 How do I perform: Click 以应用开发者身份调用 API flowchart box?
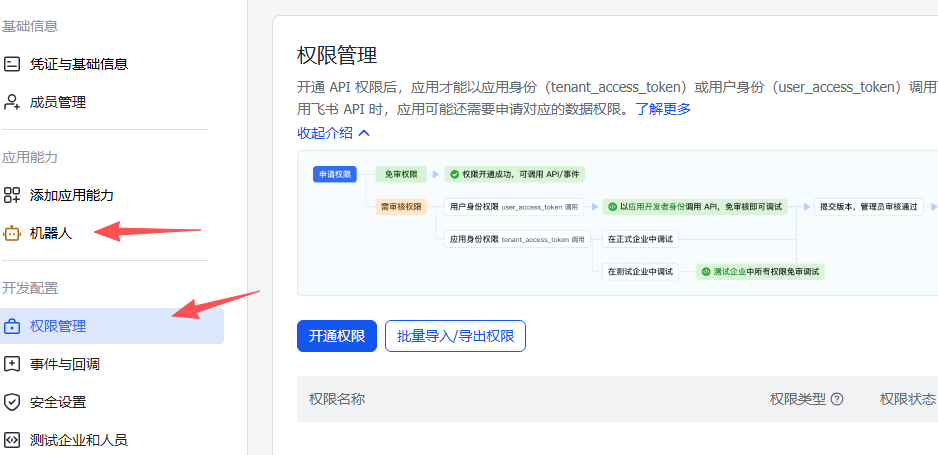695,207
